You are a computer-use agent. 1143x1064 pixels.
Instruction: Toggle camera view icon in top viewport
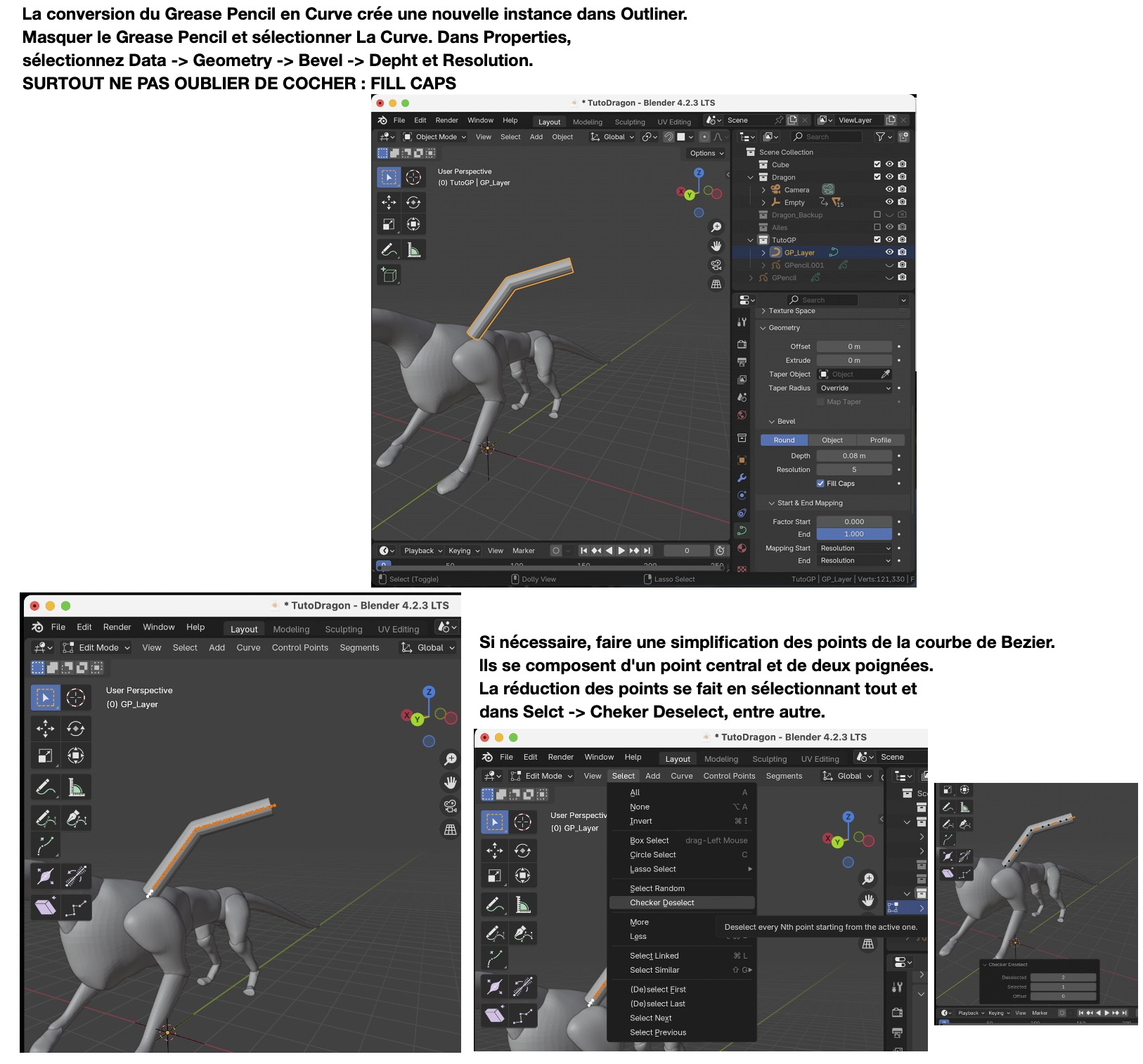(716, 265)
